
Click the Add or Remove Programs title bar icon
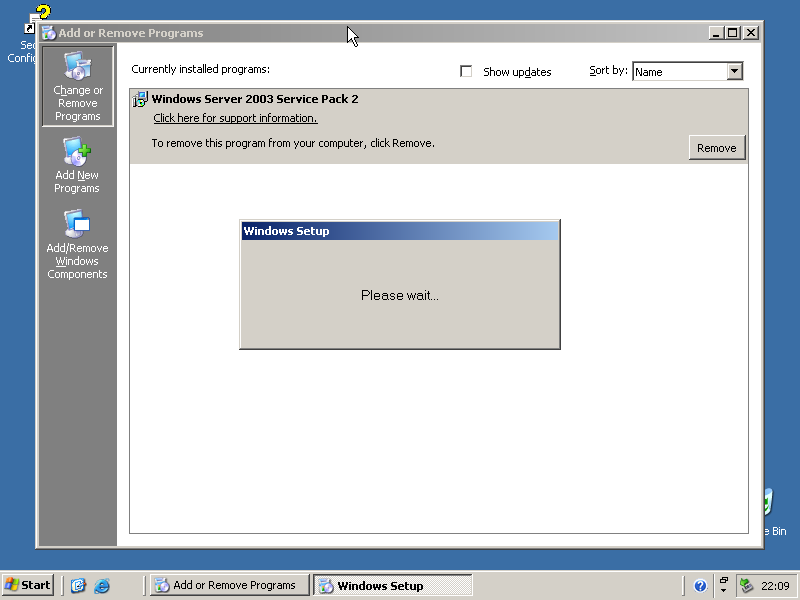pos(48,33)
